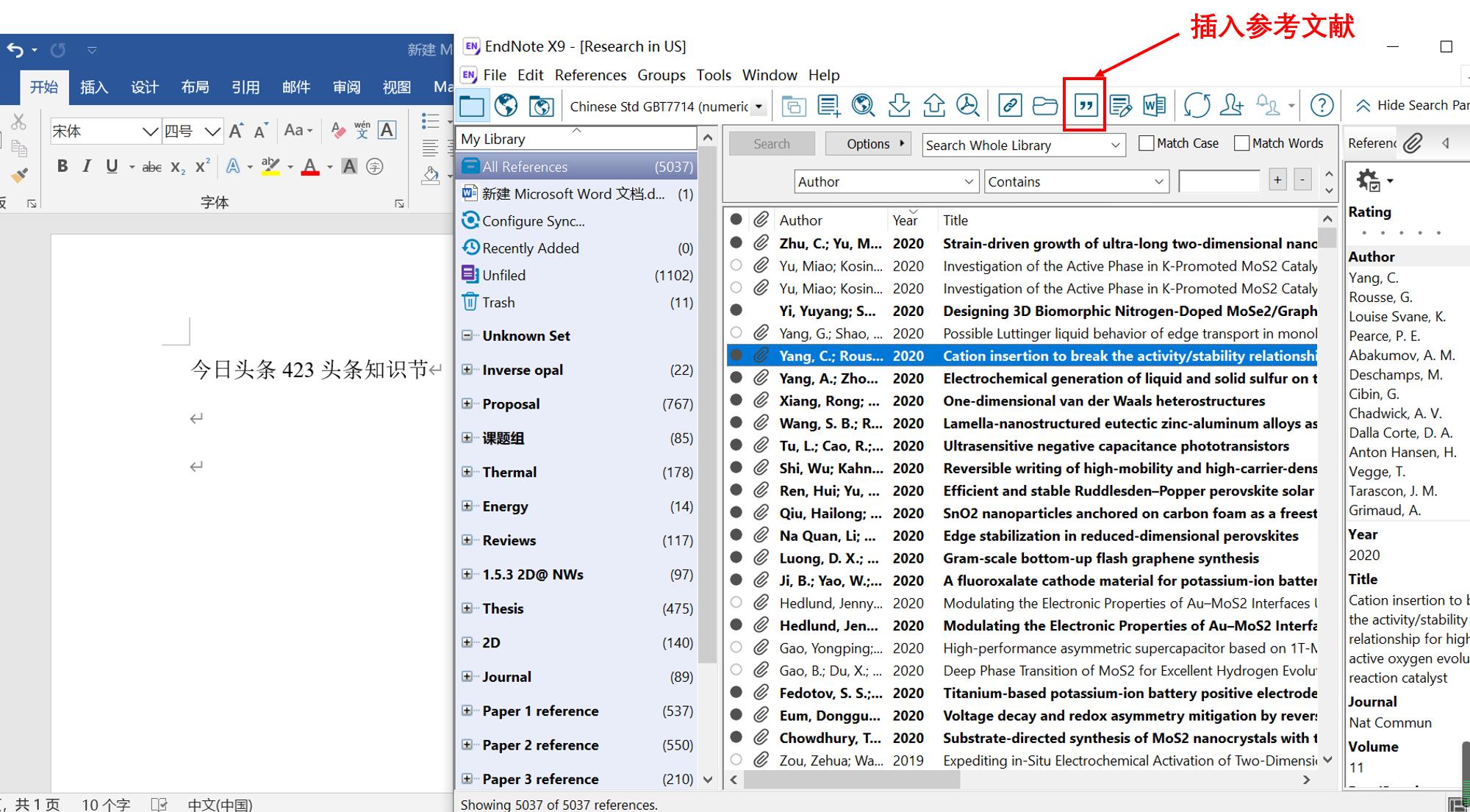Image resolution: width=1470 pixels, height=812 pixels.
Task: Click the Open Link chain icon
Action: 1010,106
